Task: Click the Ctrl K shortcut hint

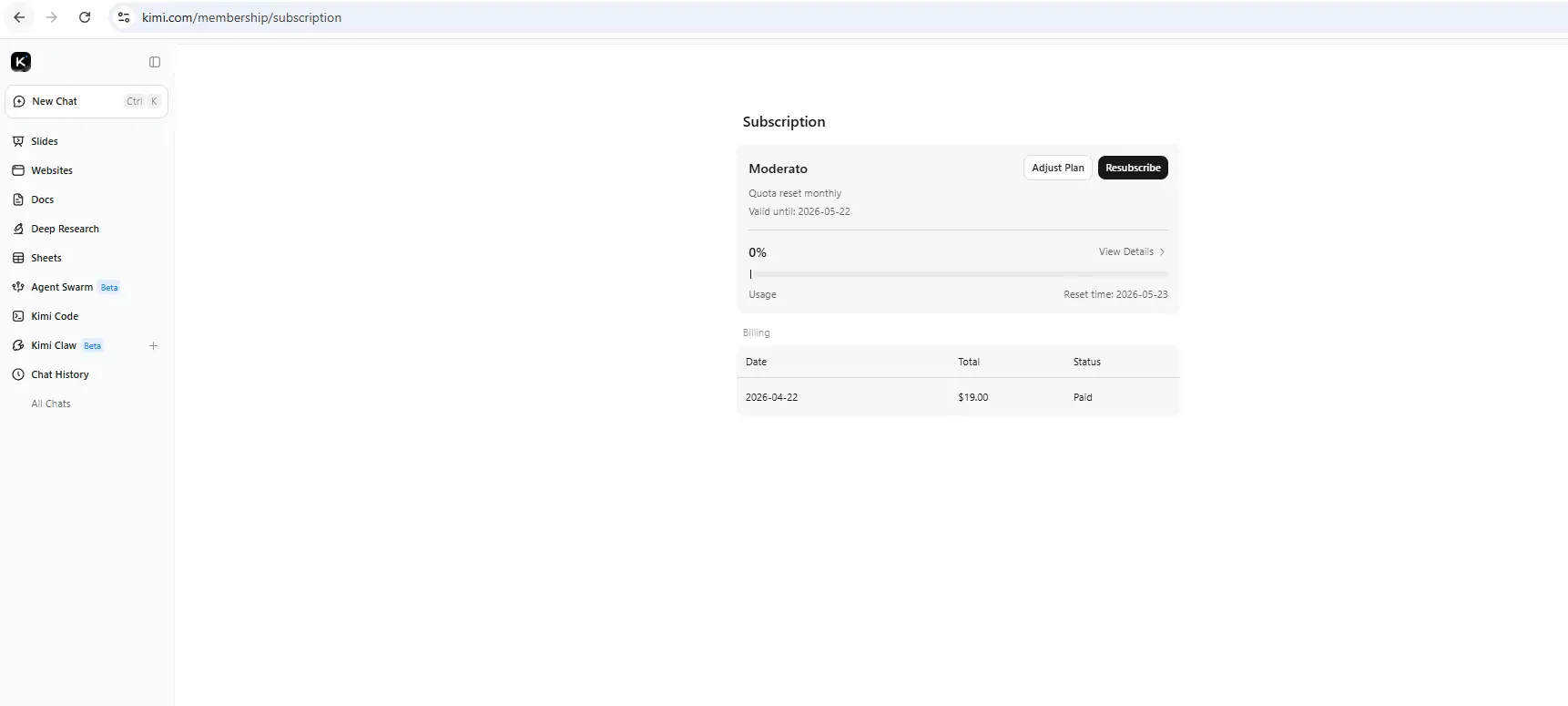Action: pos(143,101)
